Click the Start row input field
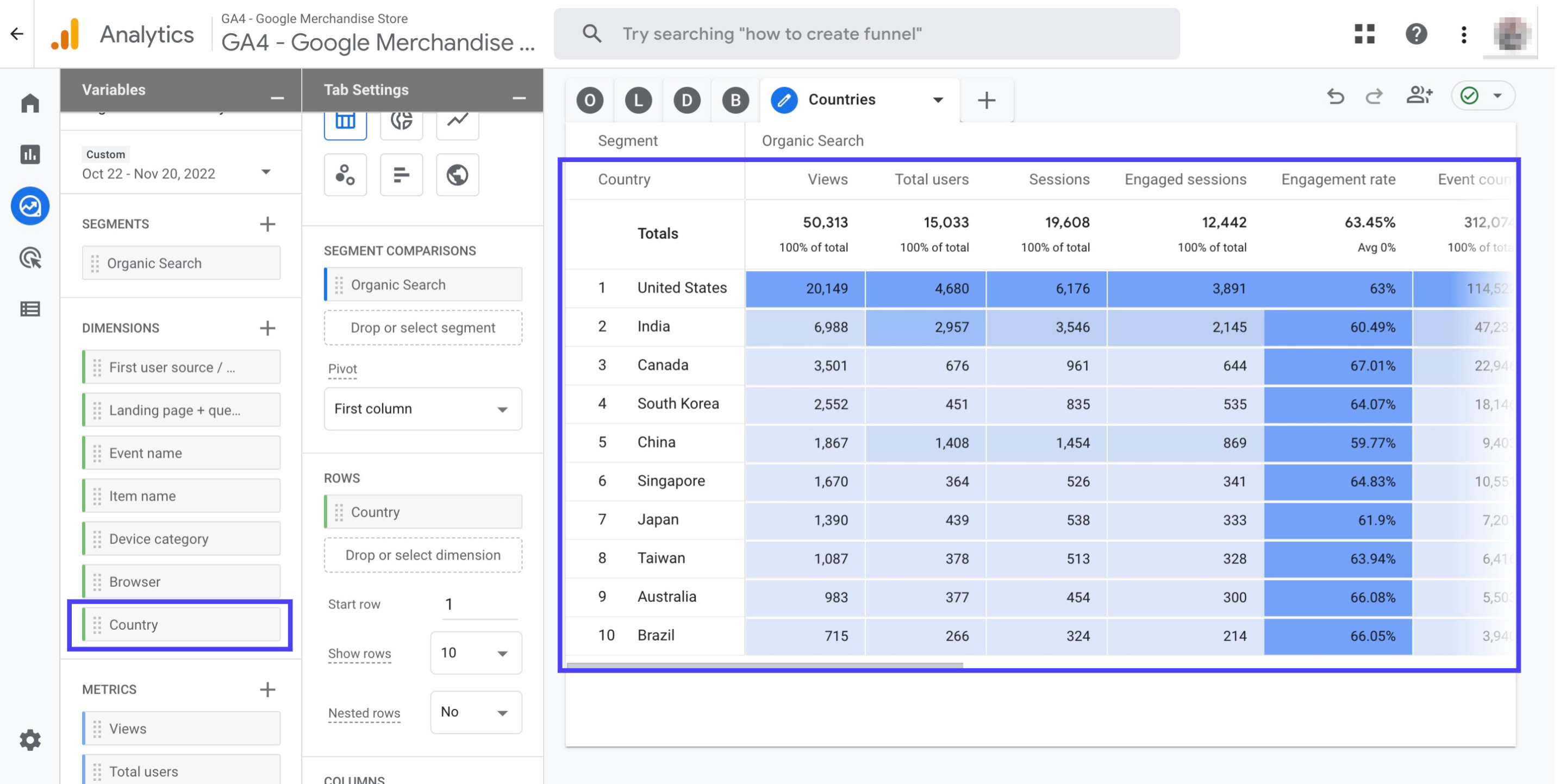Viewport: 1566px width, 784px height. 479,604
